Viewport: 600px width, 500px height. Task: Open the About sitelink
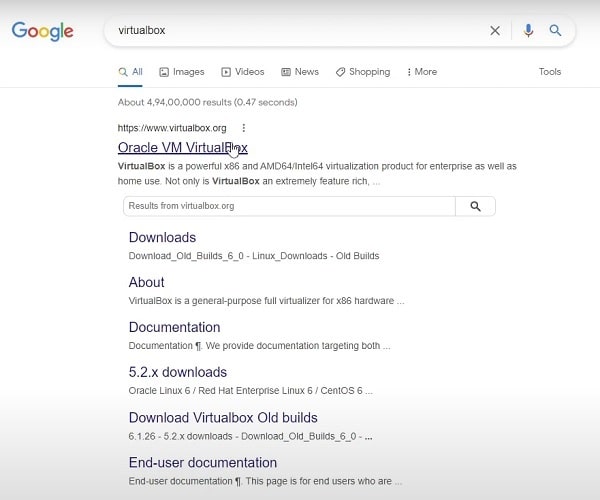[x=147, y=282]
